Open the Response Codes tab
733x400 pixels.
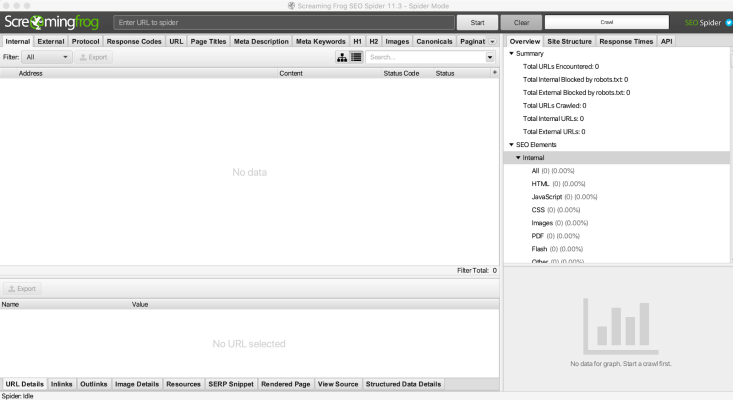coord(134,41)
